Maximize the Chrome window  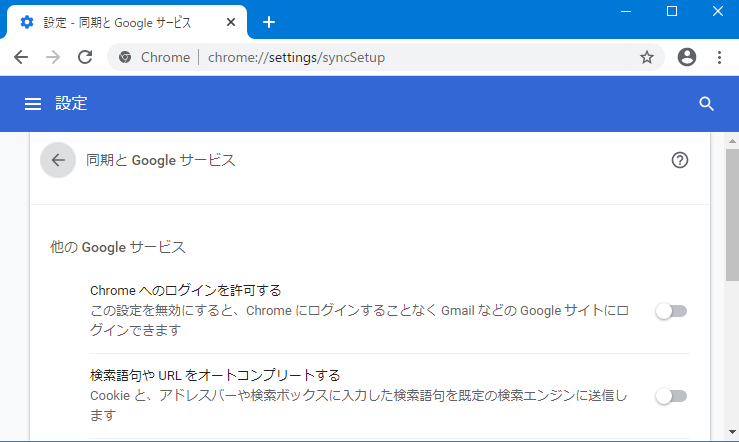[672, 11]
